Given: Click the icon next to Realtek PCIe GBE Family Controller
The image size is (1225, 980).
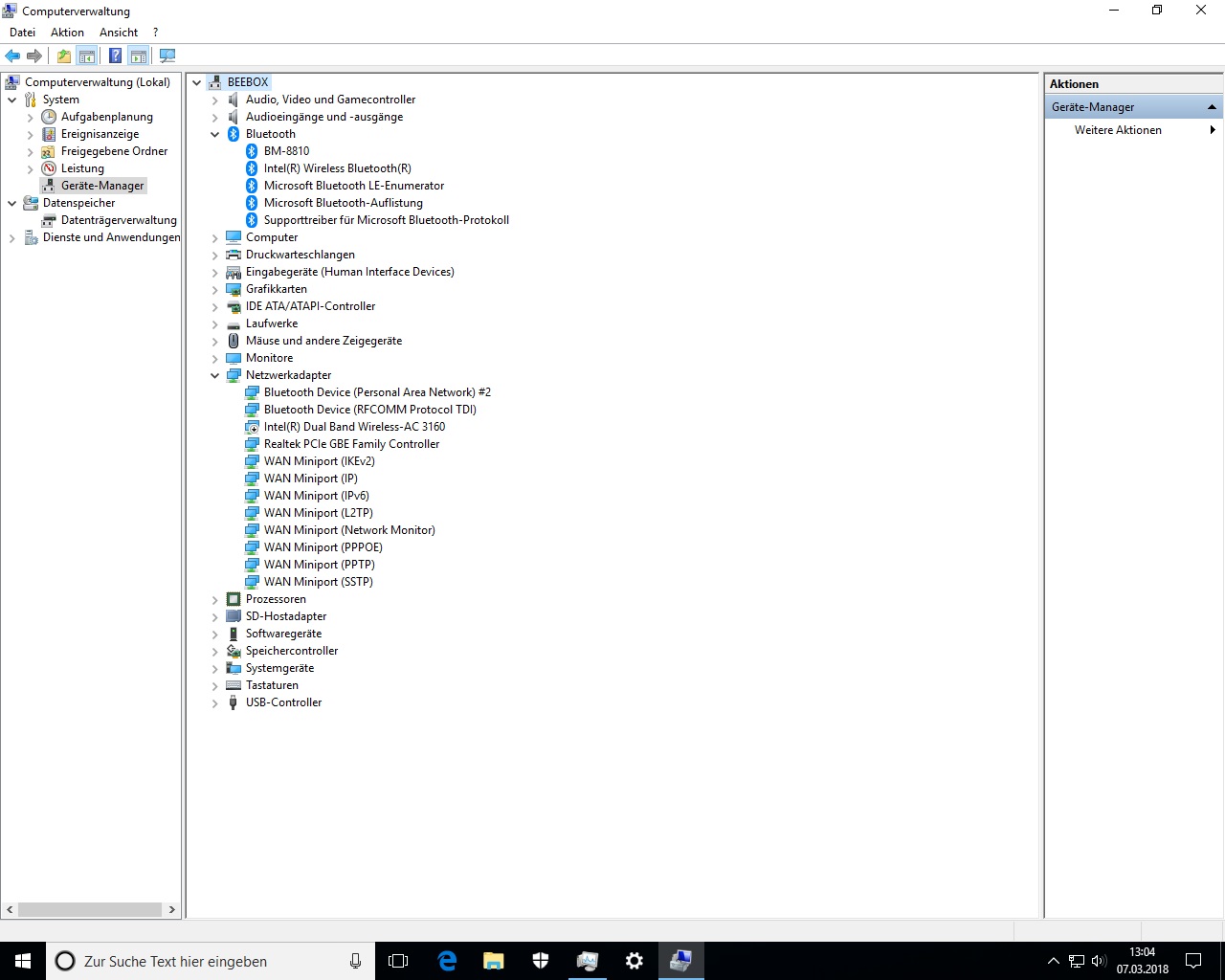Looking at the screenshot, I should [252, 444].
